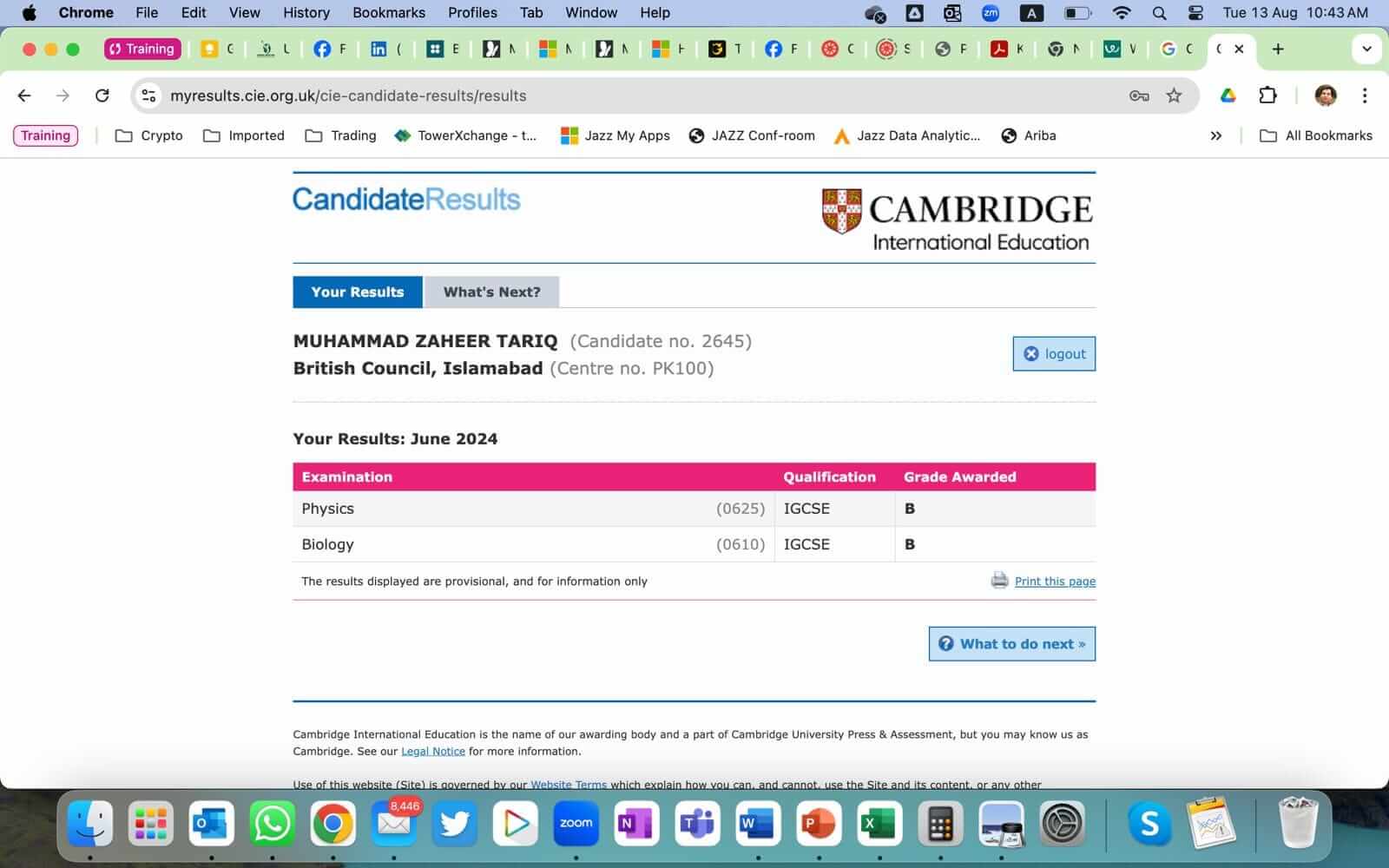Expand the tab search dropdown arrow

pos(1366,49)
